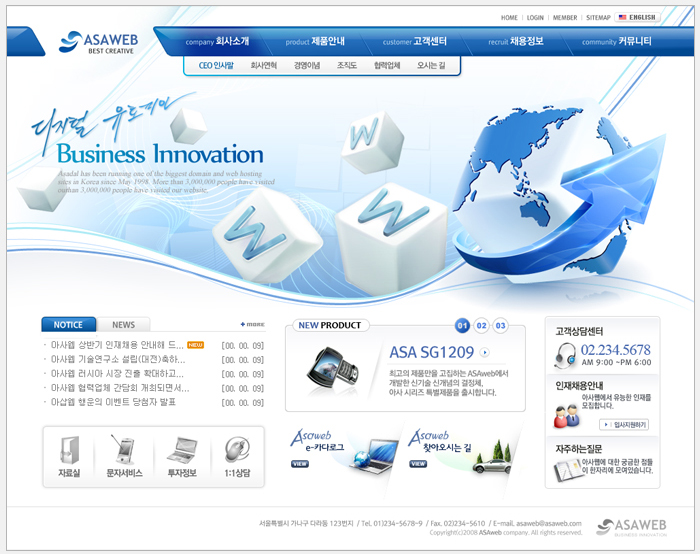Switch to the NEWS tab
This screenshot has width=700, height=554.
(123, 324)
